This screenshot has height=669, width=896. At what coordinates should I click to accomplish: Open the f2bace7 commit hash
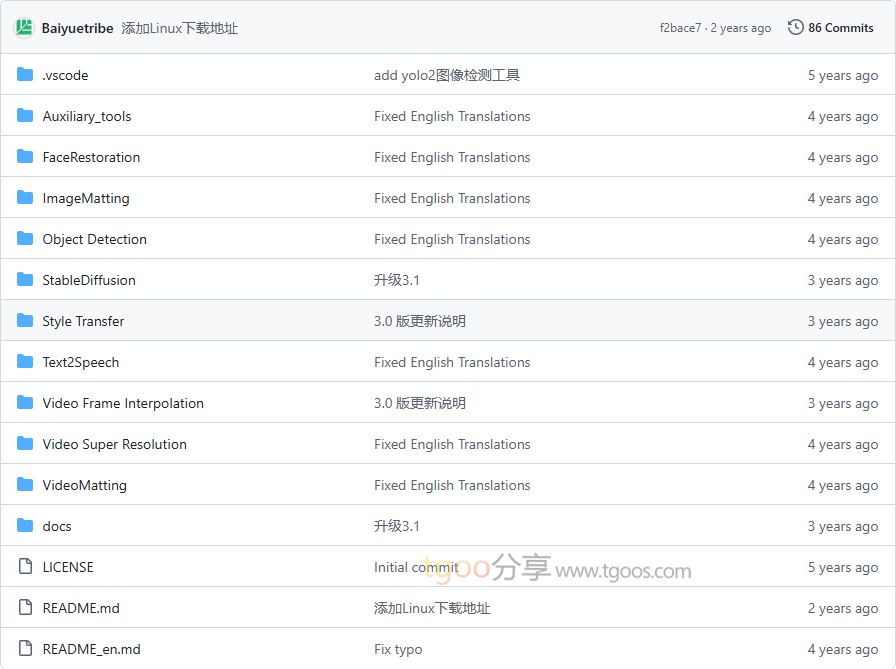[x=680, y=28]
